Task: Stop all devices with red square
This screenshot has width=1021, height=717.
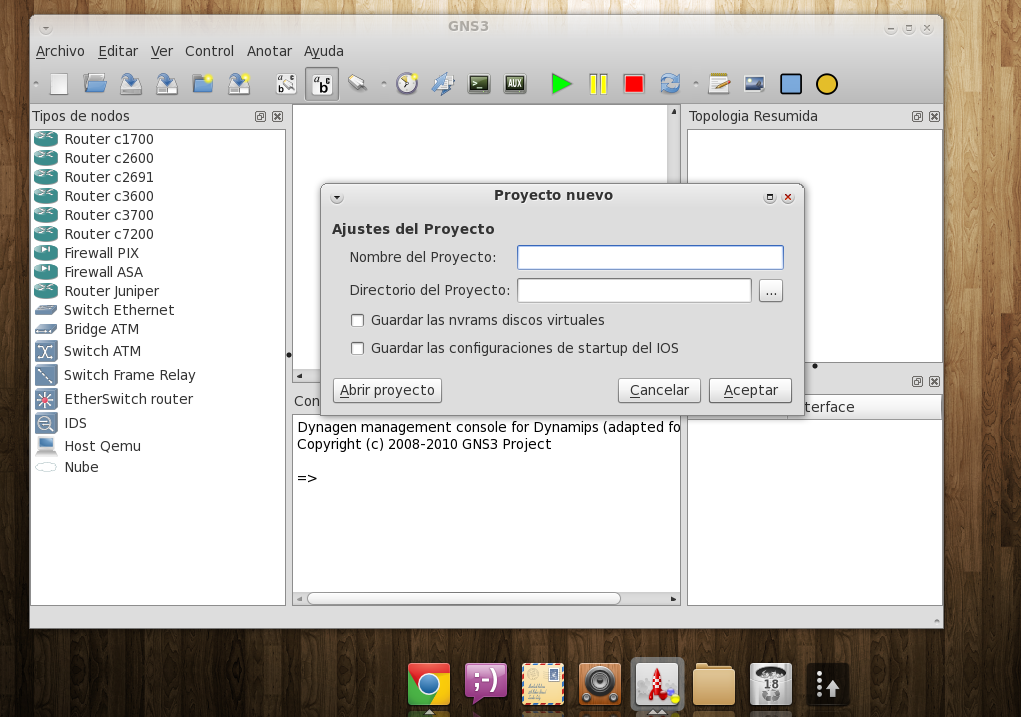Action: [x=634, y=84]
